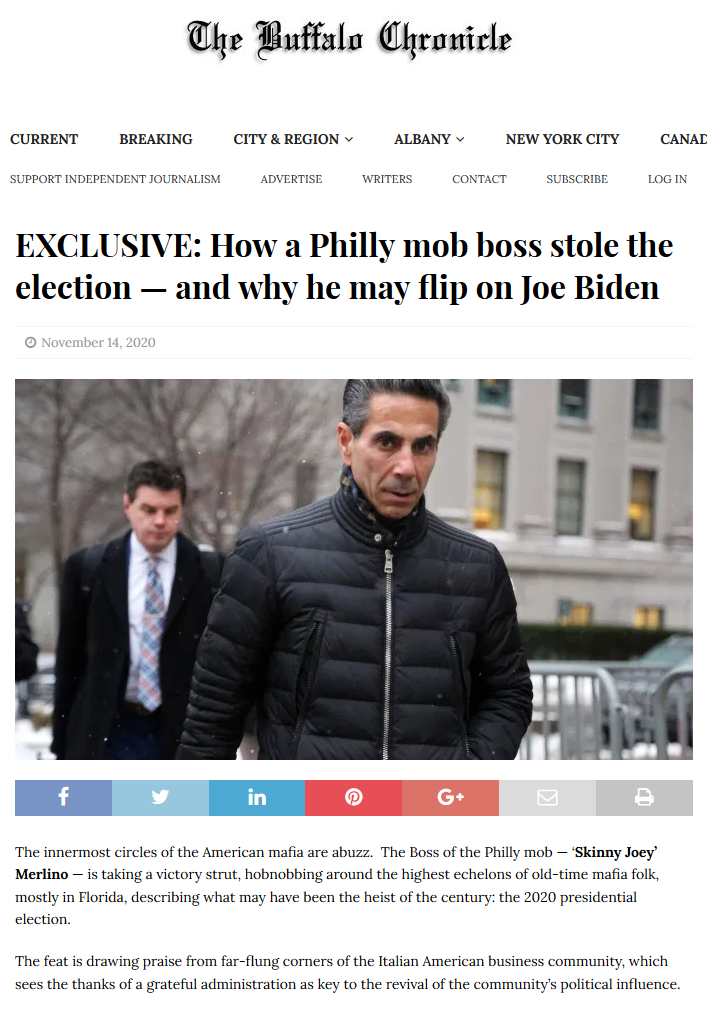The image size is (707, 1015).
Task: Expand the City & Region dropdown
Action: pyautogui.click(x=293, y=139)
